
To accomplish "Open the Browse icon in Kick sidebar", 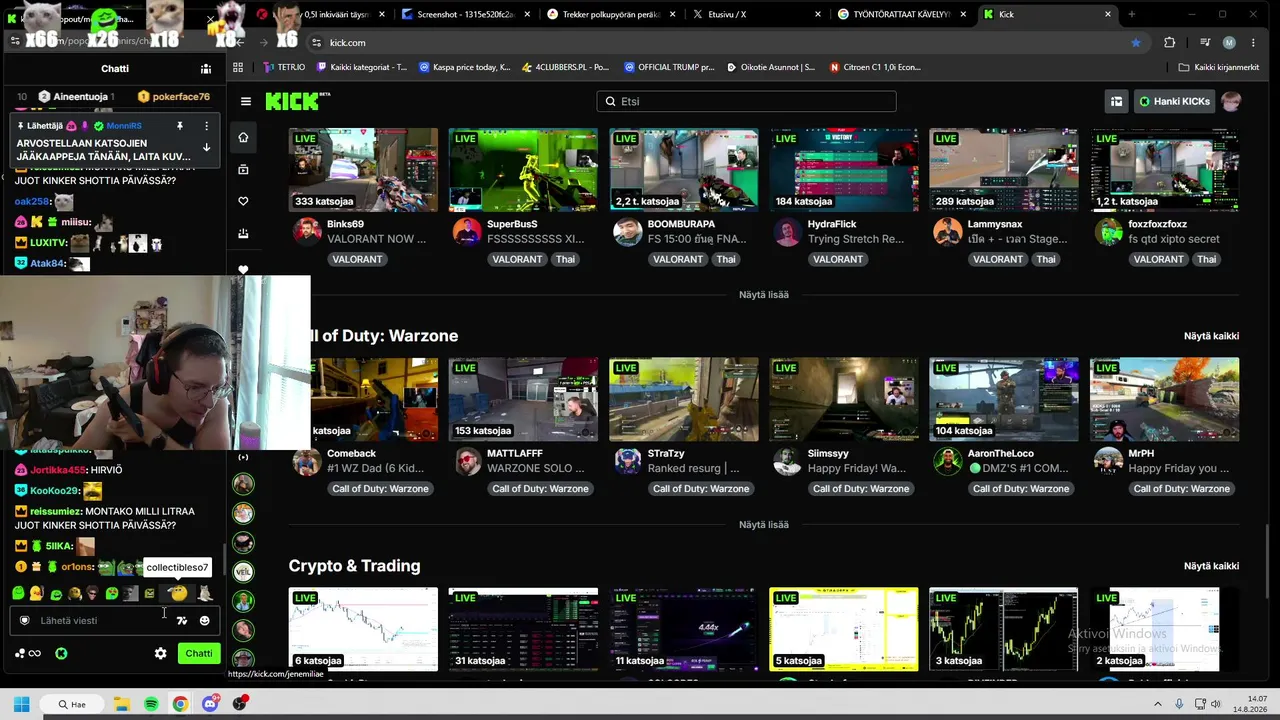I will click(x=243, y=170).
